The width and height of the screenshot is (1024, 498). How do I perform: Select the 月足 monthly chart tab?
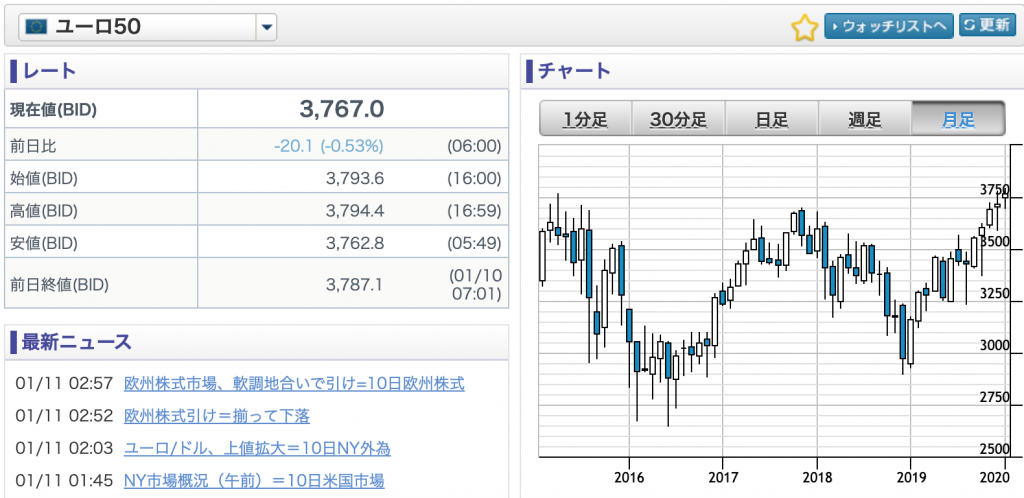pyautogui.click(x=958, y=119)
